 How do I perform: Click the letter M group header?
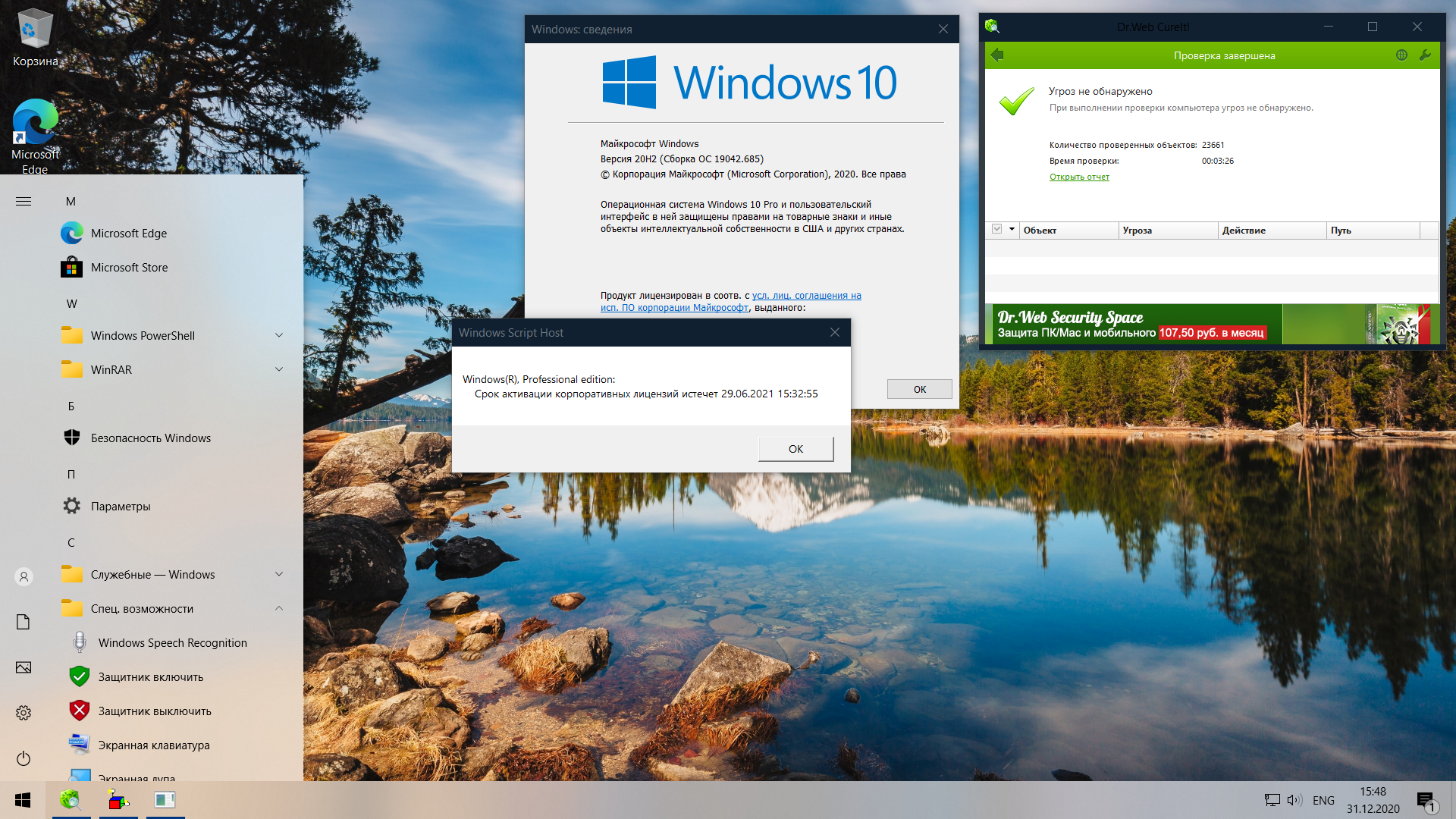click(x=71, y=202)
